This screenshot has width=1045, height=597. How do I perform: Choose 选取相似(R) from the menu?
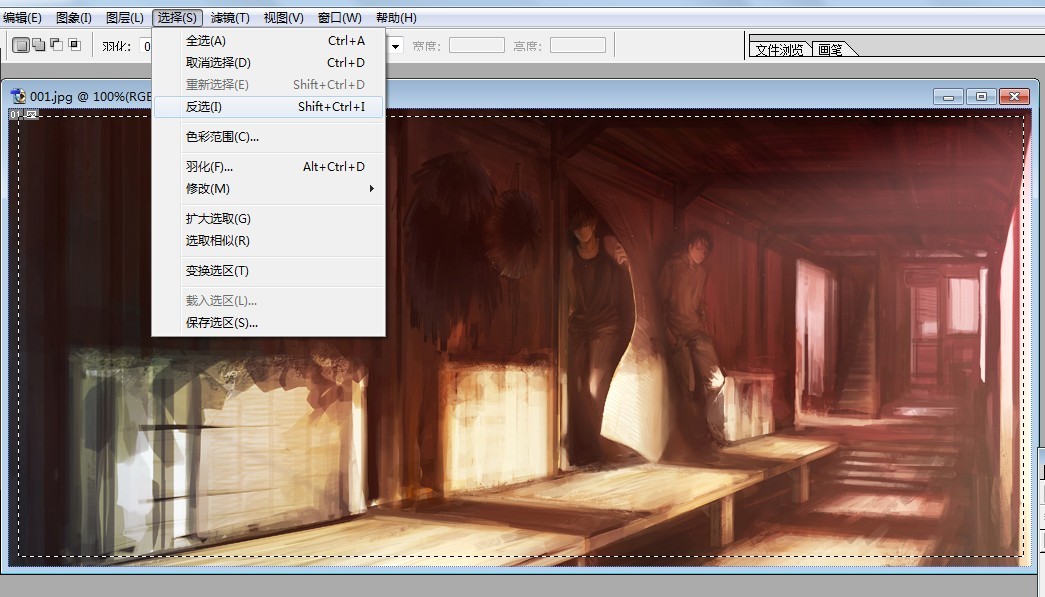point(269,241)
